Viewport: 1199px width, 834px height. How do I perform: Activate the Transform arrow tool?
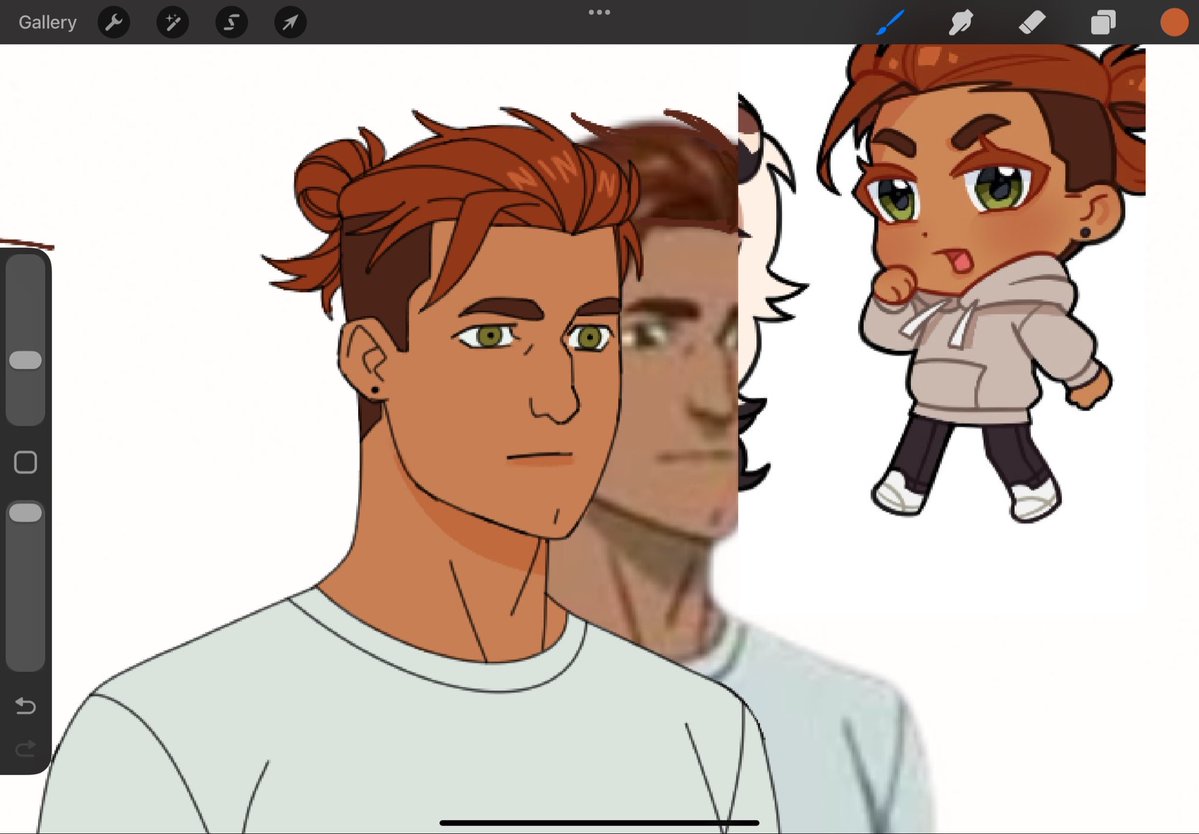[291, 22]
